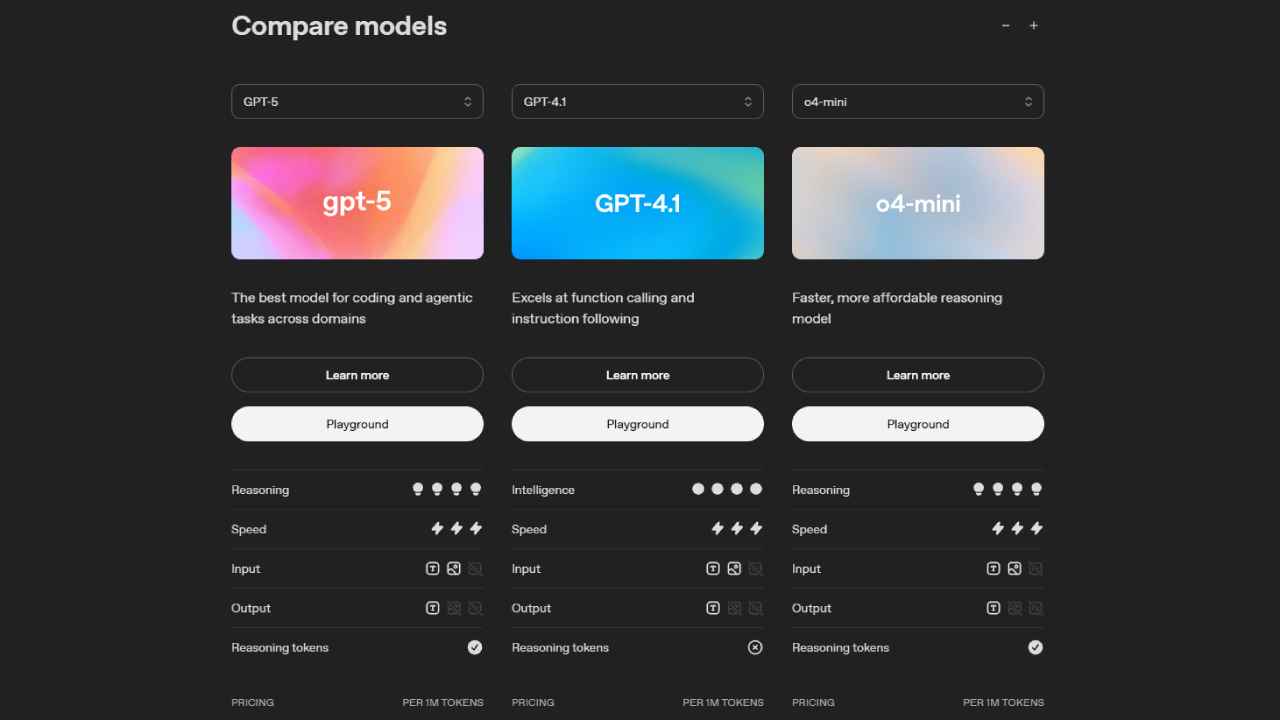Click the text output icon for GPT-4.1
The image size is (1280, 720).
712,607
